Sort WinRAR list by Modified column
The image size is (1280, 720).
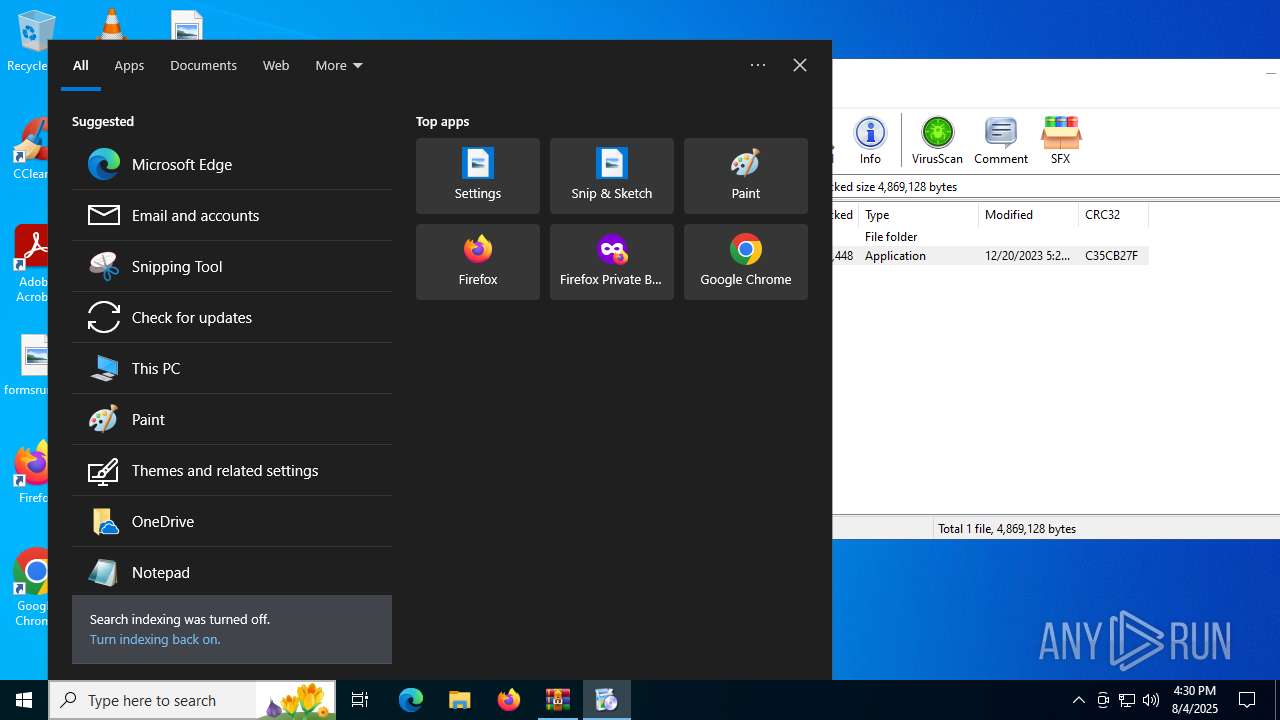click(x=1028, y=215)
